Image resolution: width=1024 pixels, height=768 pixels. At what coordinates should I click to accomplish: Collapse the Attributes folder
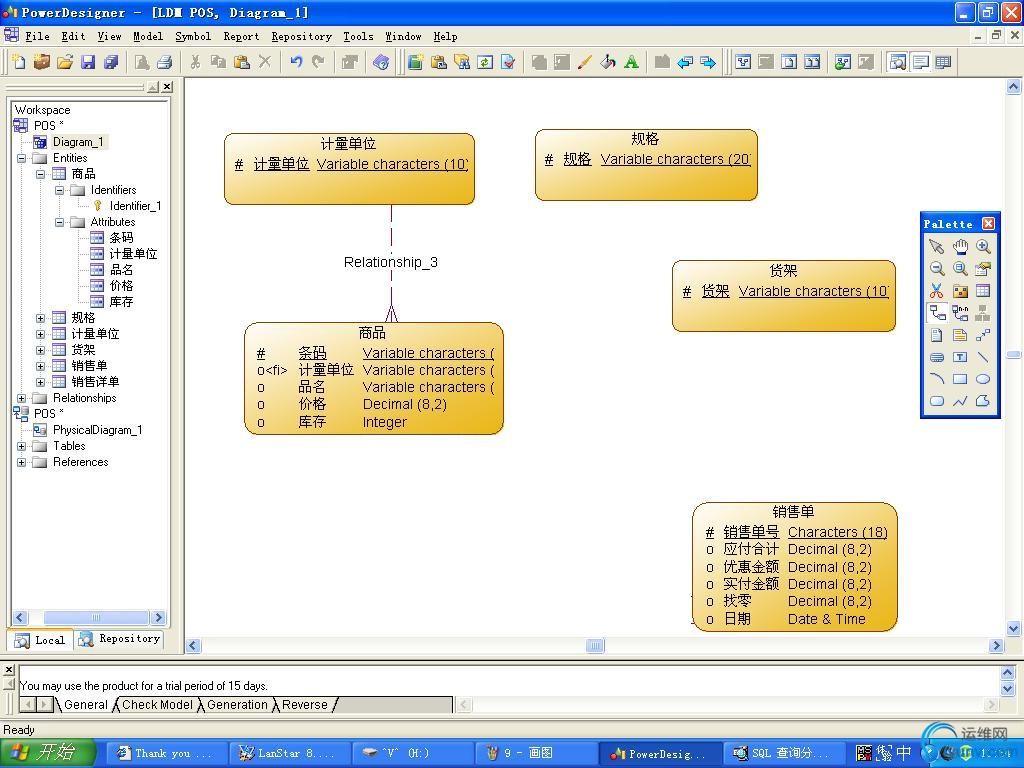tap(59, 222)
